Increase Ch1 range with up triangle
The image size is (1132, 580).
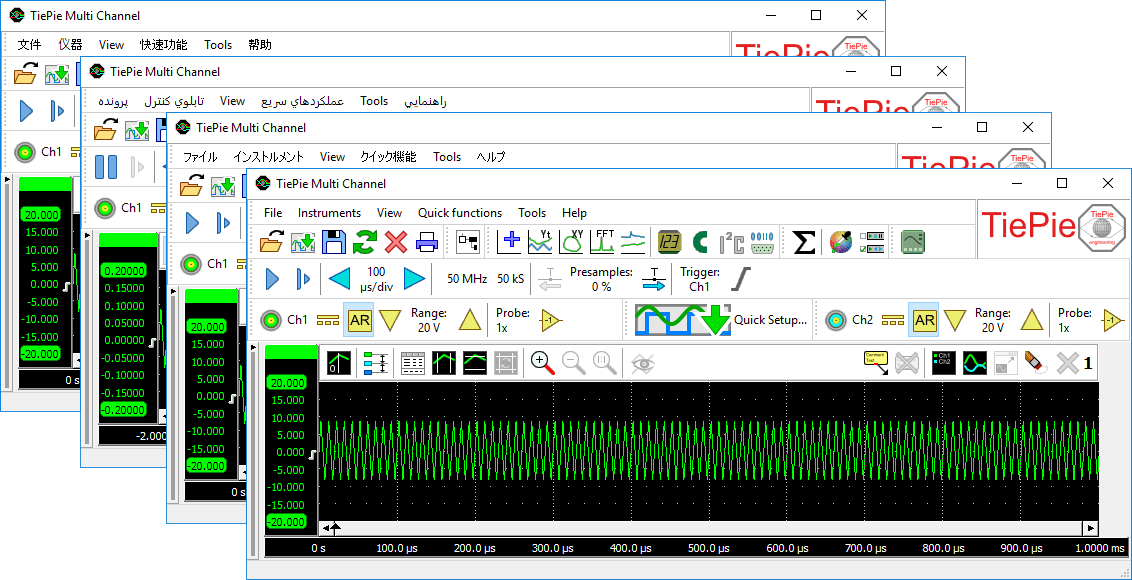(469, 320)
